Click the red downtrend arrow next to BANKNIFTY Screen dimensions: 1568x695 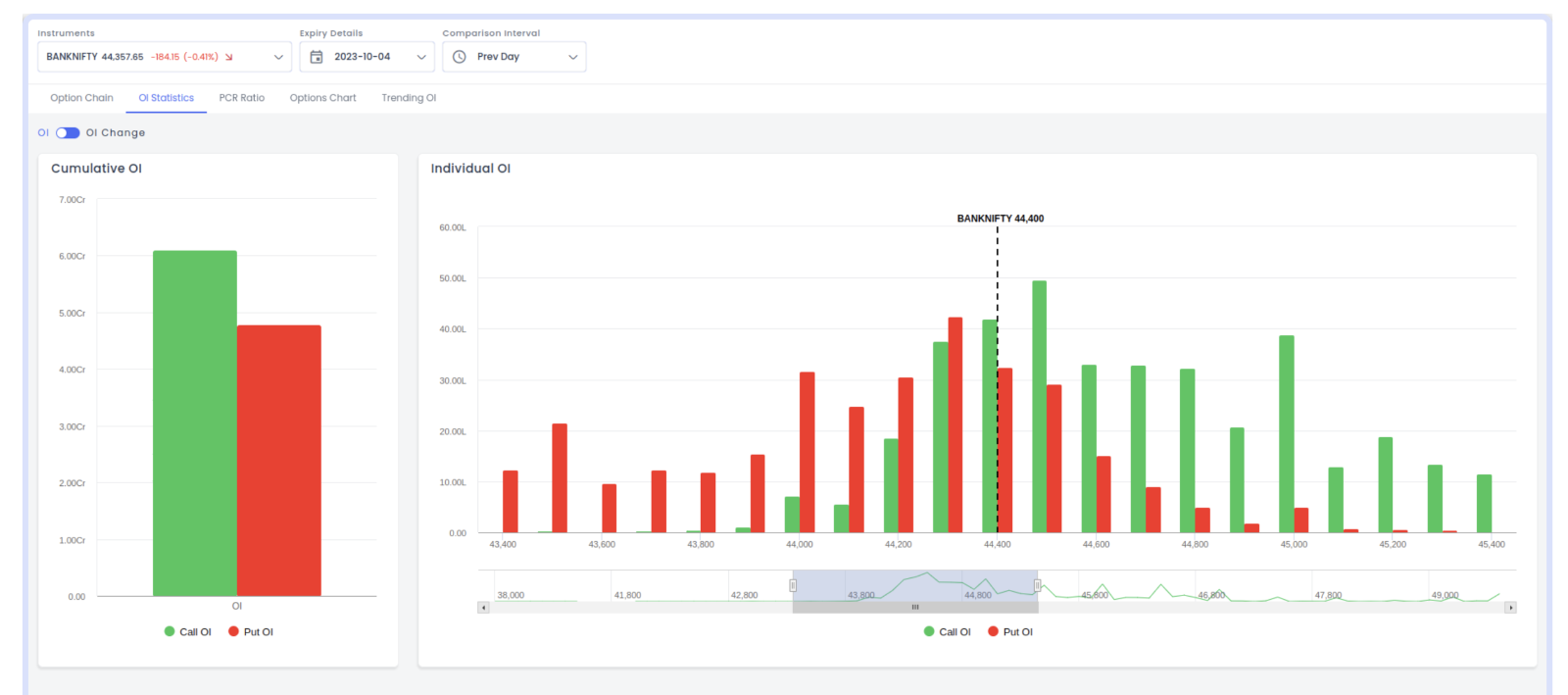point(229,57)
